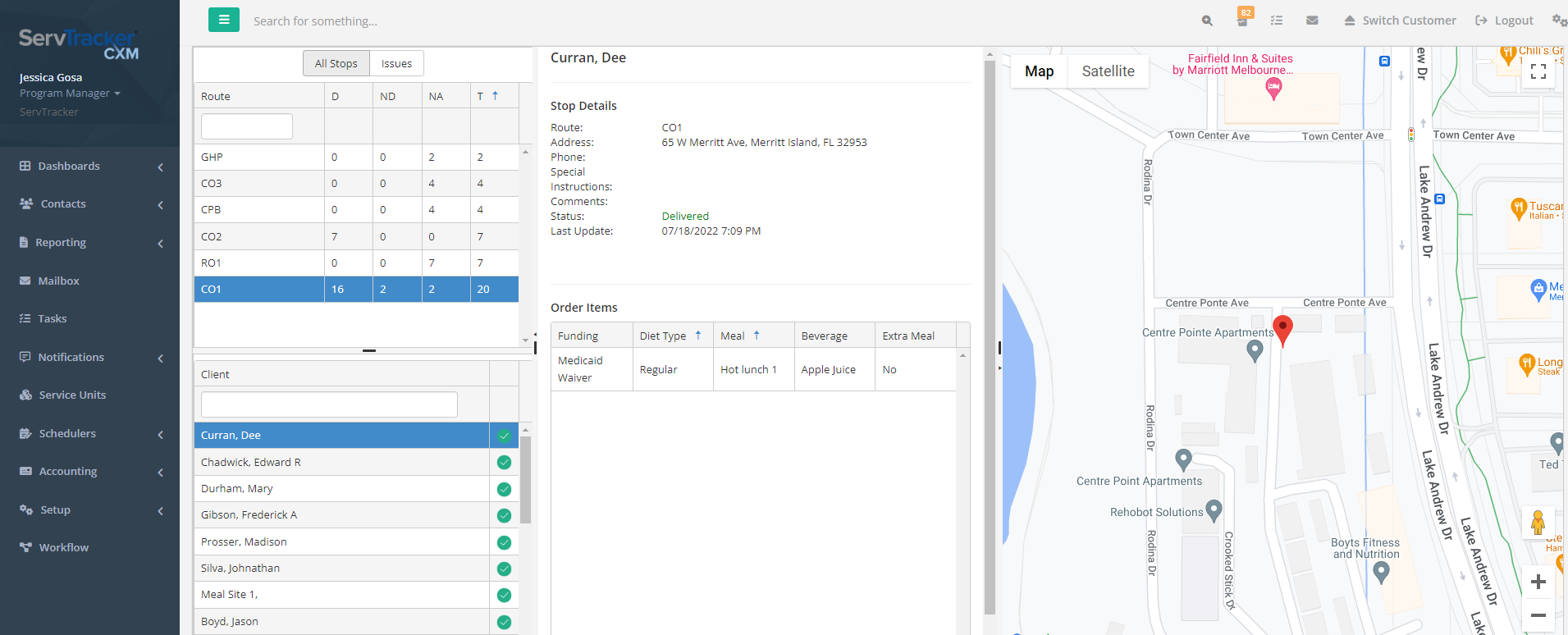This screenshot has height=635, width=1568.
Task: Click delivered check icon for Silva, Johnathan
Action: pos(504,569)
